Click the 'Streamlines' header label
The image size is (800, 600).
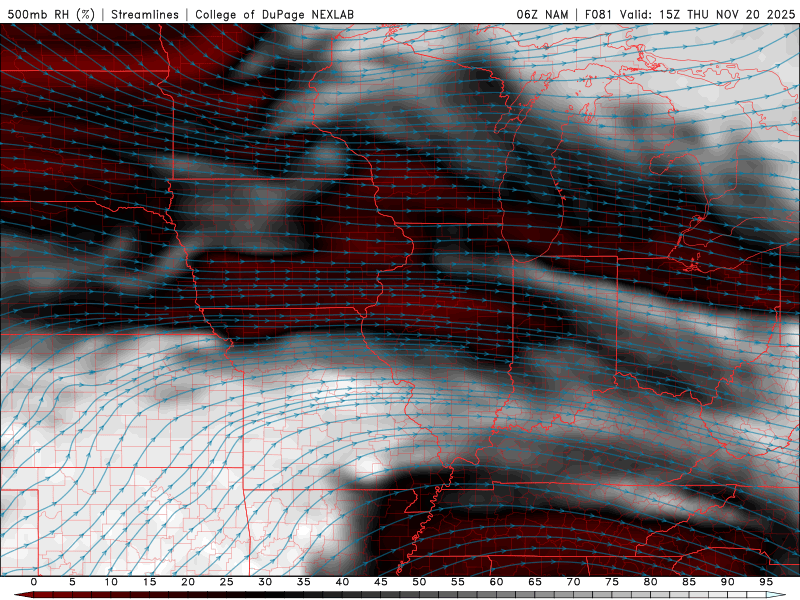(145, 14)
